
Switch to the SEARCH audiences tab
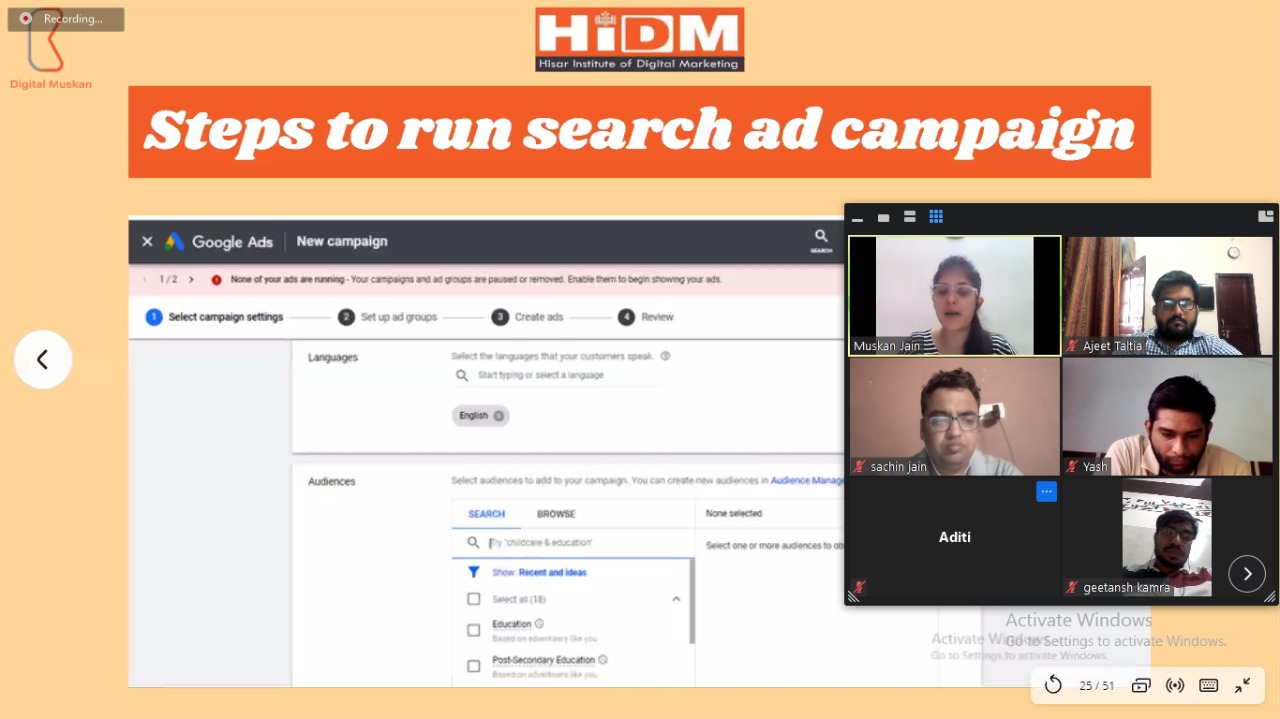(x=487, y=514)
